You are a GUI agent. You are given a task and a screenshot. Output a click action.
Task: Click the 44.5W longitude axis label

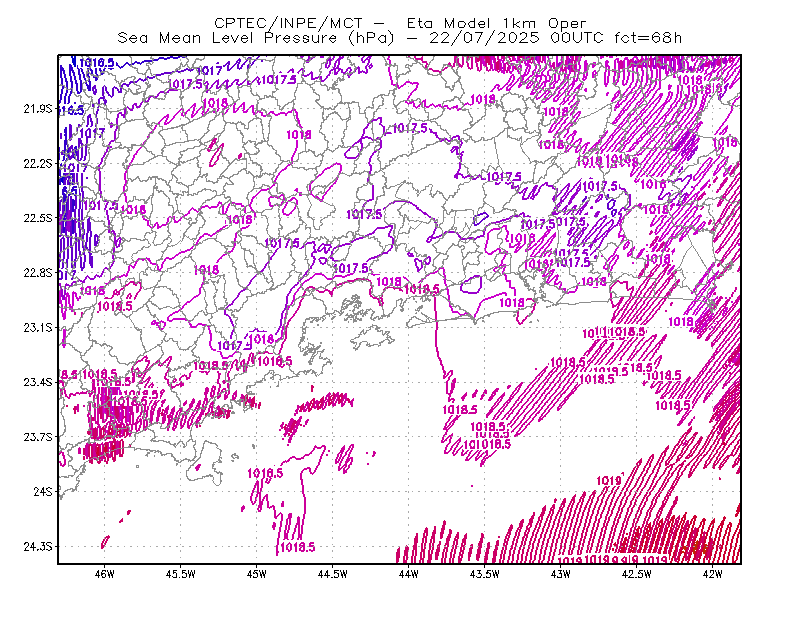(333, 574)
